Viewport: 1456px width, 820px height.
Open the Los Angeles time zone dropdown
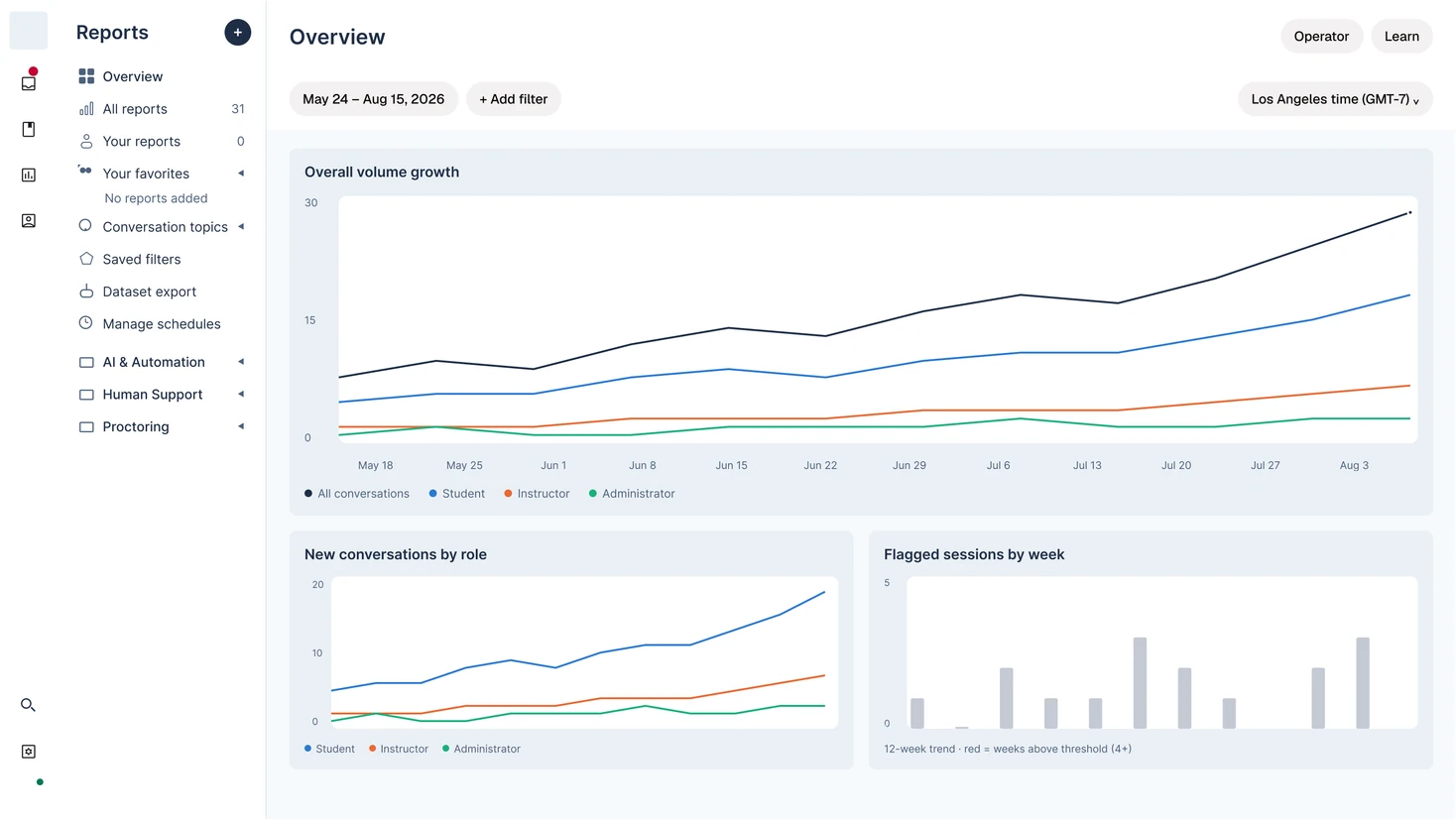coord(1335,99)
